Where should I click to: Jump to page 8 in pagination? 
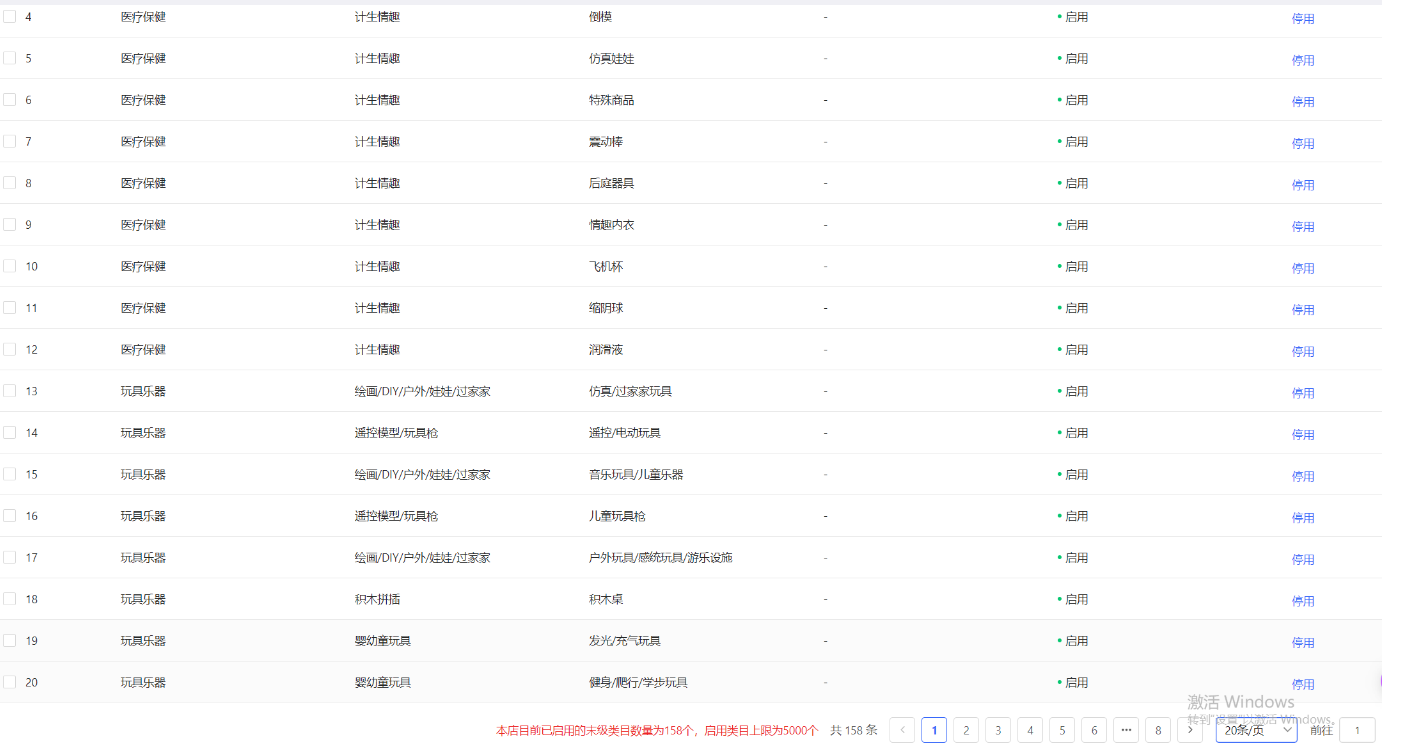tap(1158, 730)
